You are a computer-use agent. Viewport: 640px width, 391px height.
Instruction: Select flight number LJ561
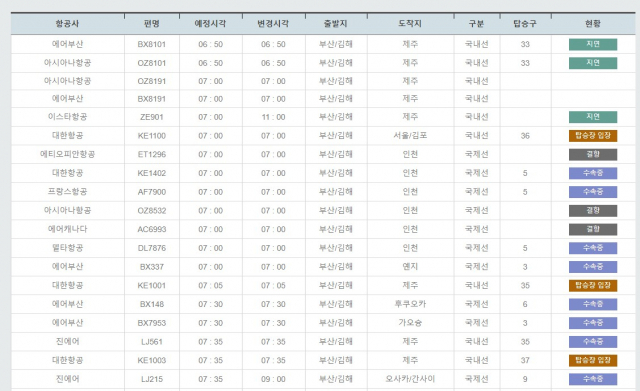[x=152, y=342]
